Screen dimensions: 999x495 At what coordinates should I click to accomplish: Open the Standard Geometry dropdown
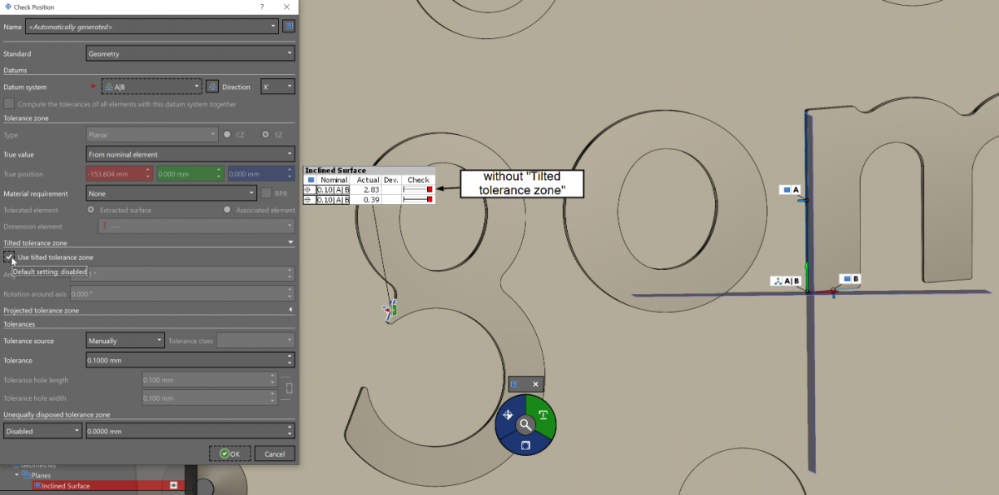[190, 54]
